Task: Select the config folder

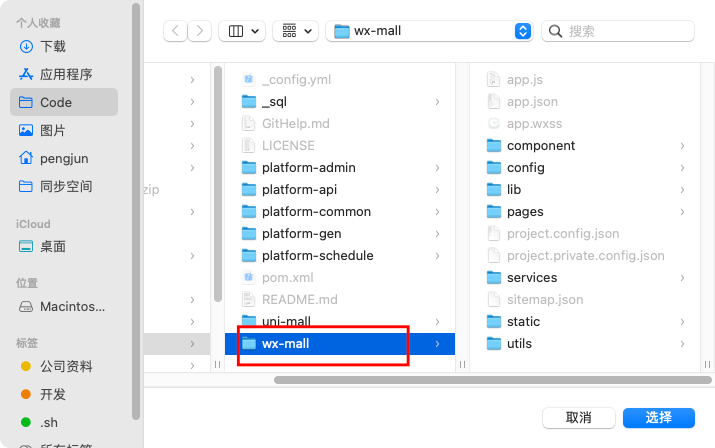Action: [x=585, y=167]
